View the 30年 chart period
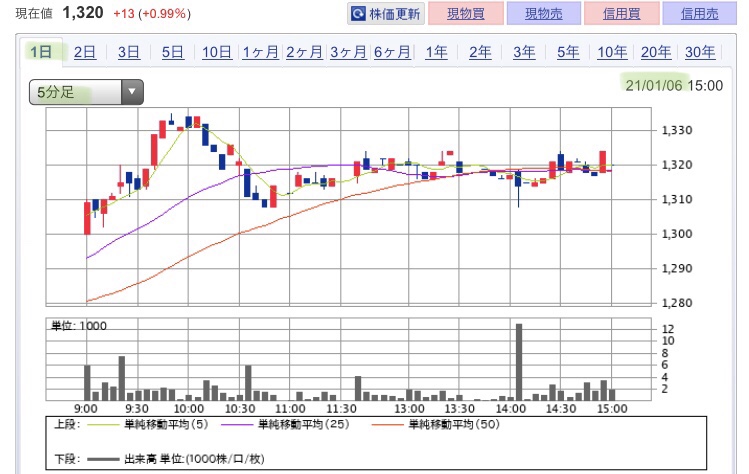Image resolution: width=749 pixels, height=474 pixels. click(x=700, y=52)
